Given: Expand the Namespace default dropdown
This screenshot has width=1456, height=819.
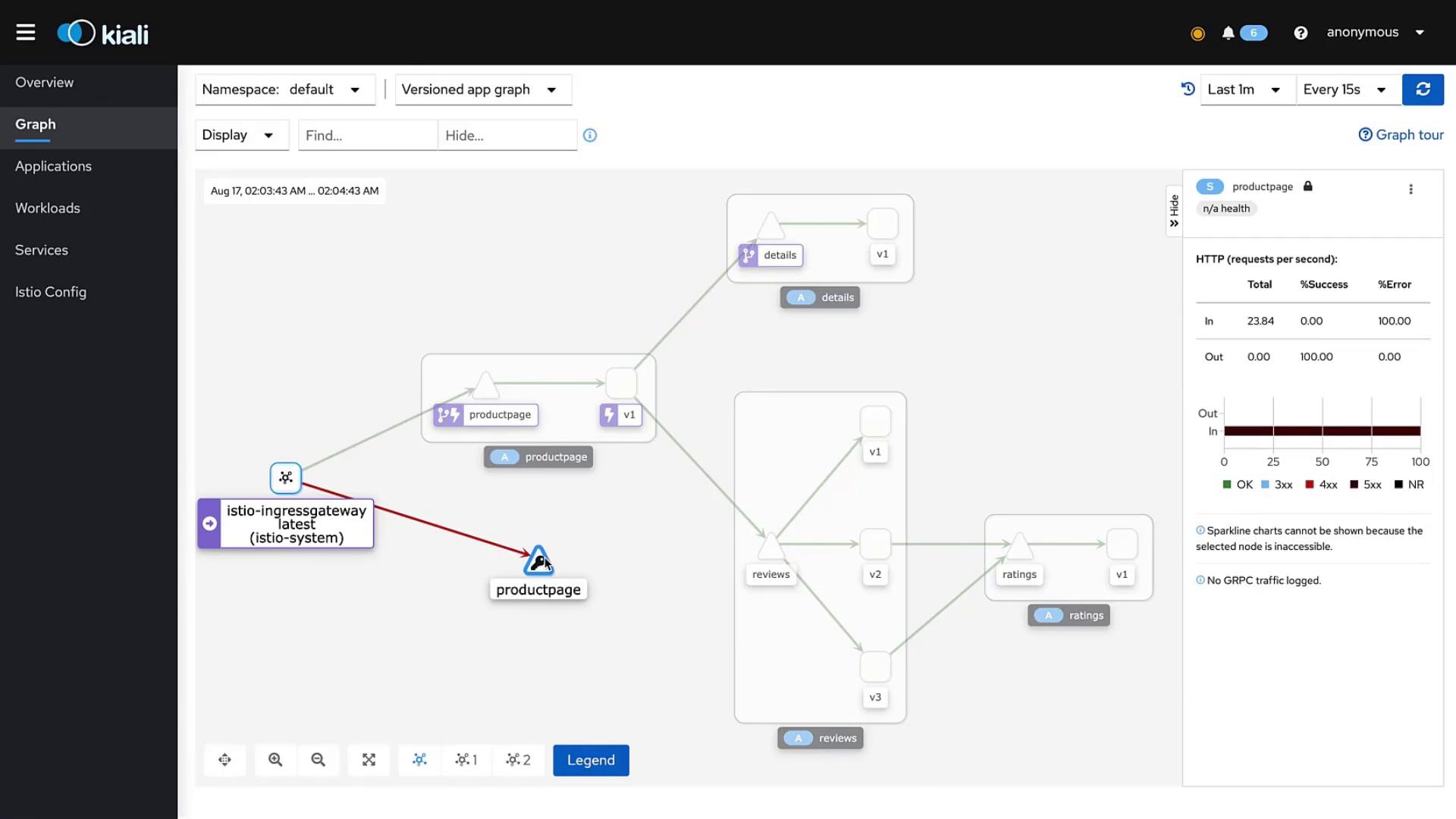Looking at the screenshot, I should click(285, 89).
